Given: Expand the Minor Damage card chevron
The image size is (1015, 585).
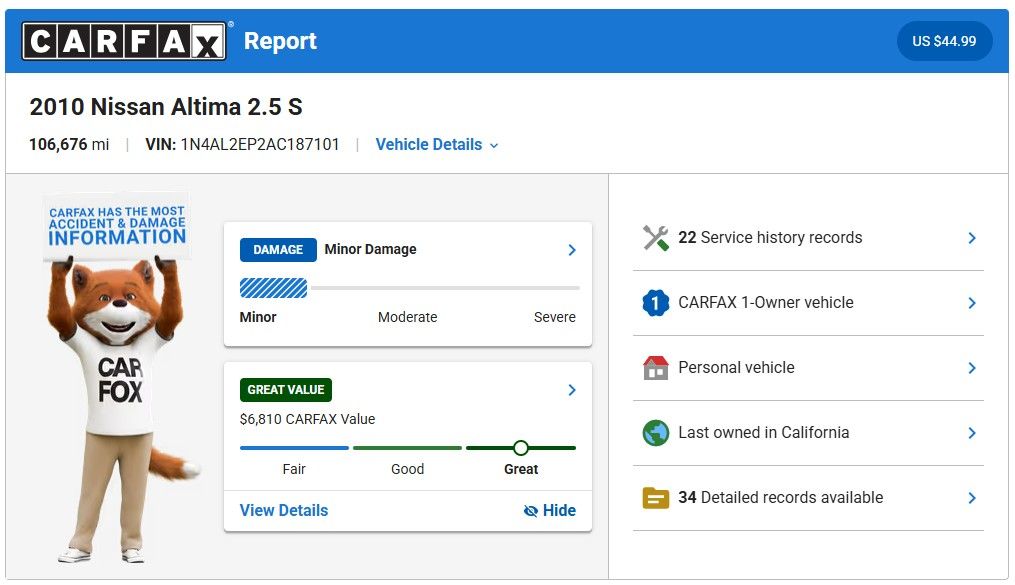Looking at the screenshot, I should 572,250.
